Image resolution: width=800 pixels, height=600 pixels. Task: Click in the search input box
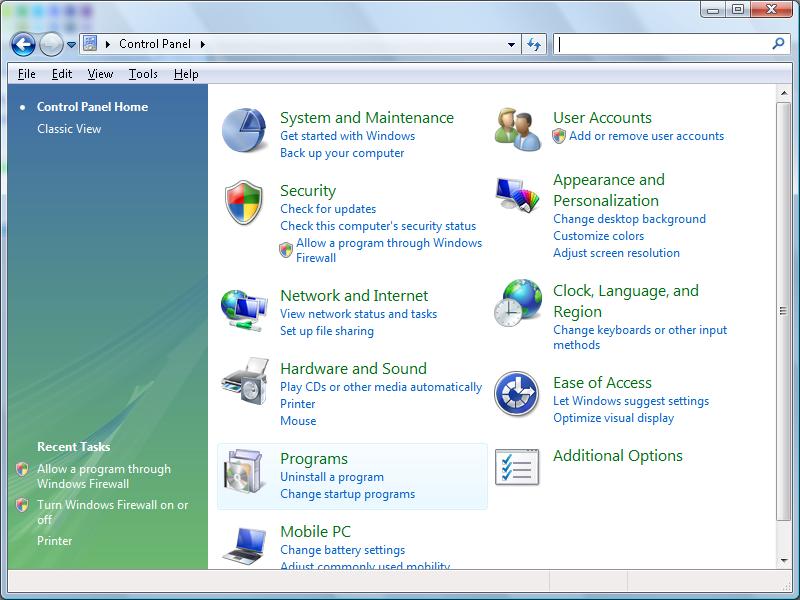tap(663, 44)
